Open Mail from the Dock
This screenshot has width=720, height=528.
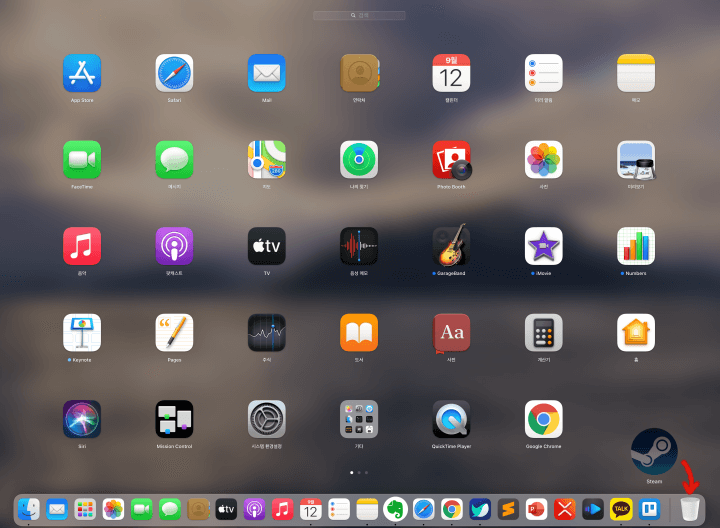click(x=57, y=509)
